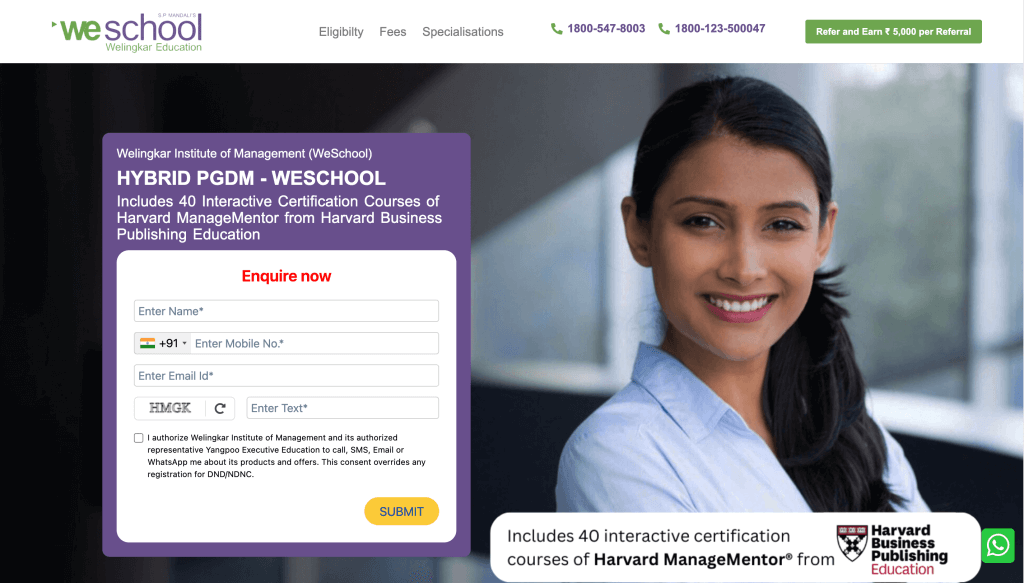Open the Specialisations menu item
The height and width of the screenshot is (583, 1024).
pyautogui.click(x=462, y=32)
